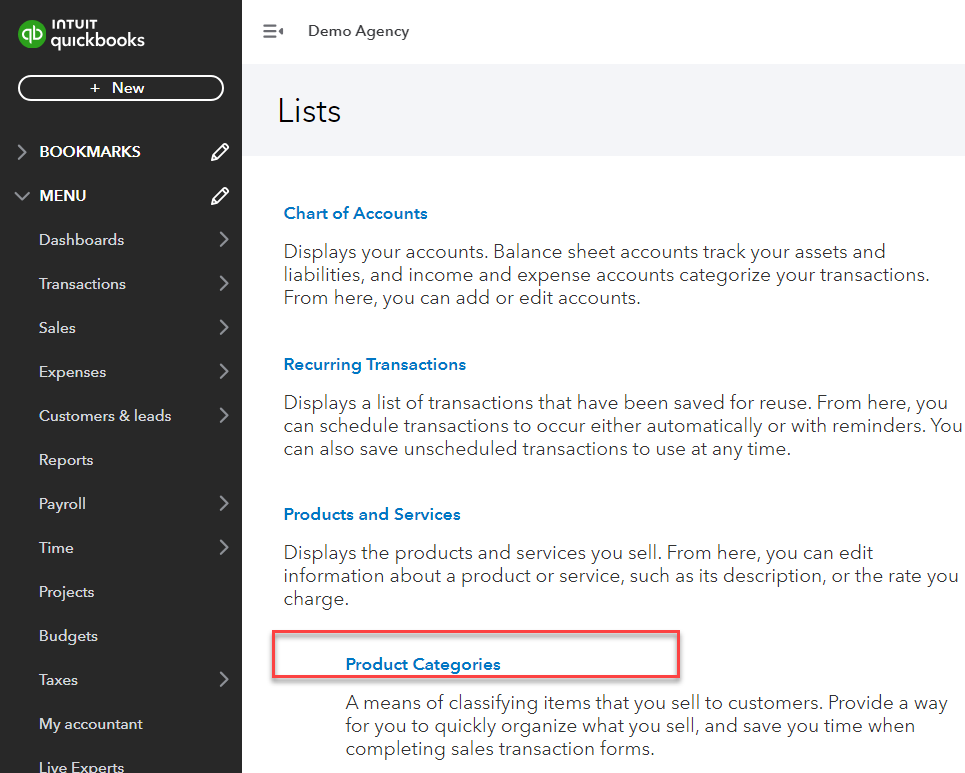The height and width of the screenshot is (773, 965).
Task: Click the QuickBooks logo icon
Action: 31,33
